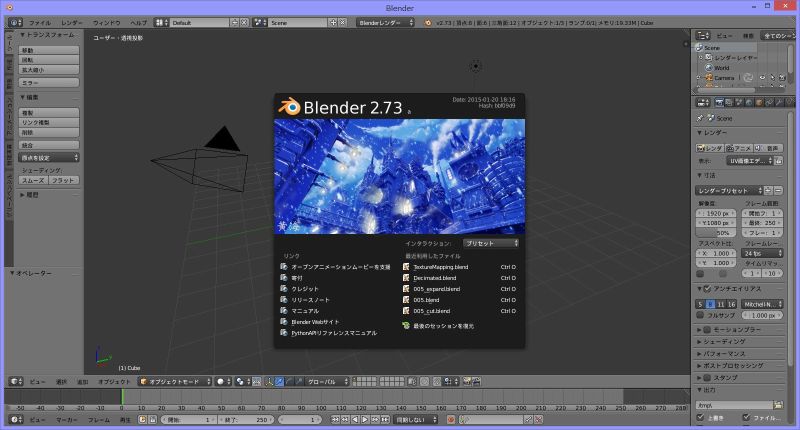Click the Camera object icon in the outliner
The image size is (800, 430).
(x=708, y=77)
